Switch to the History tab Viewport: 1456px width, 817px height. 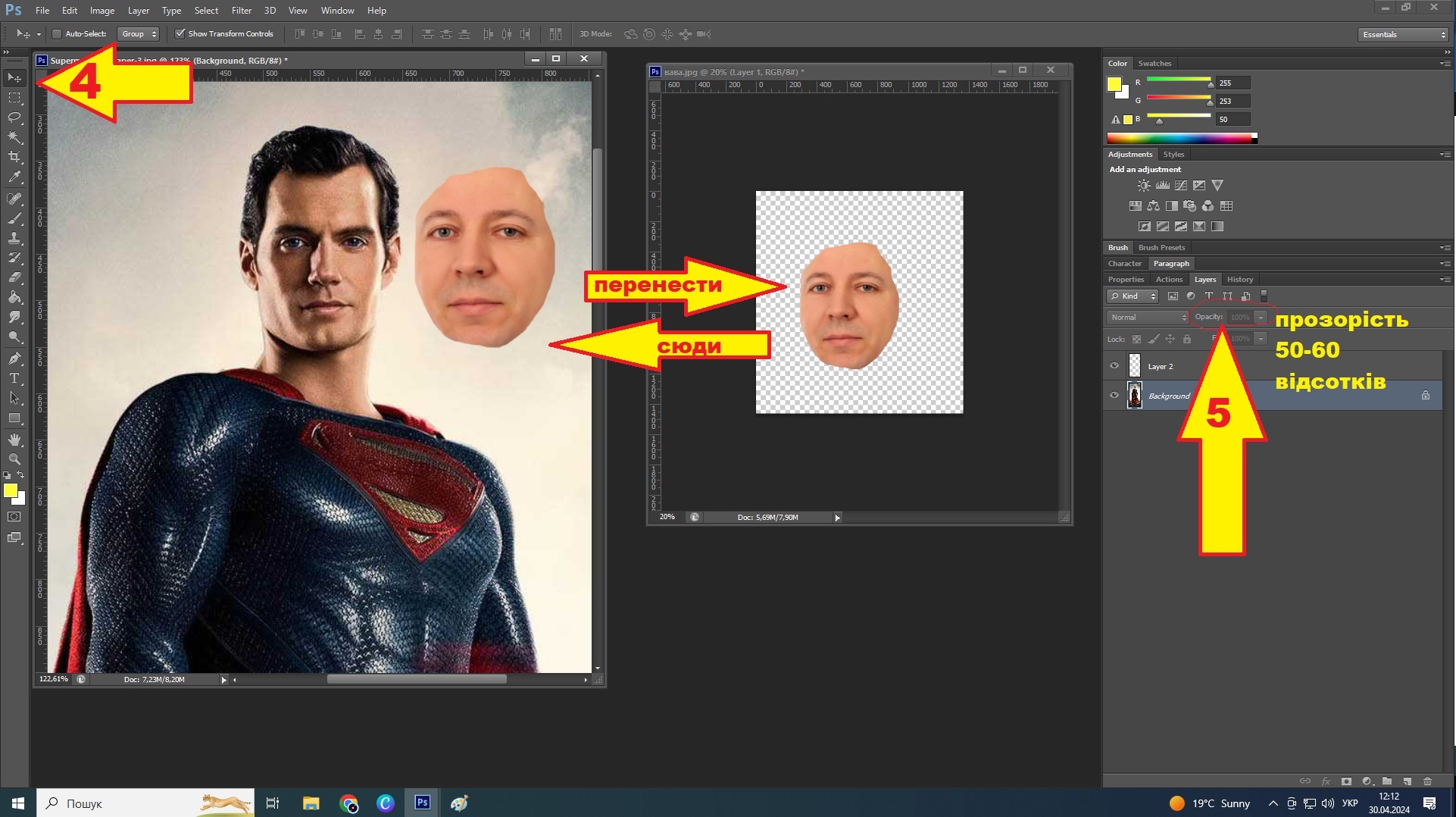(x=1240, y=280)
